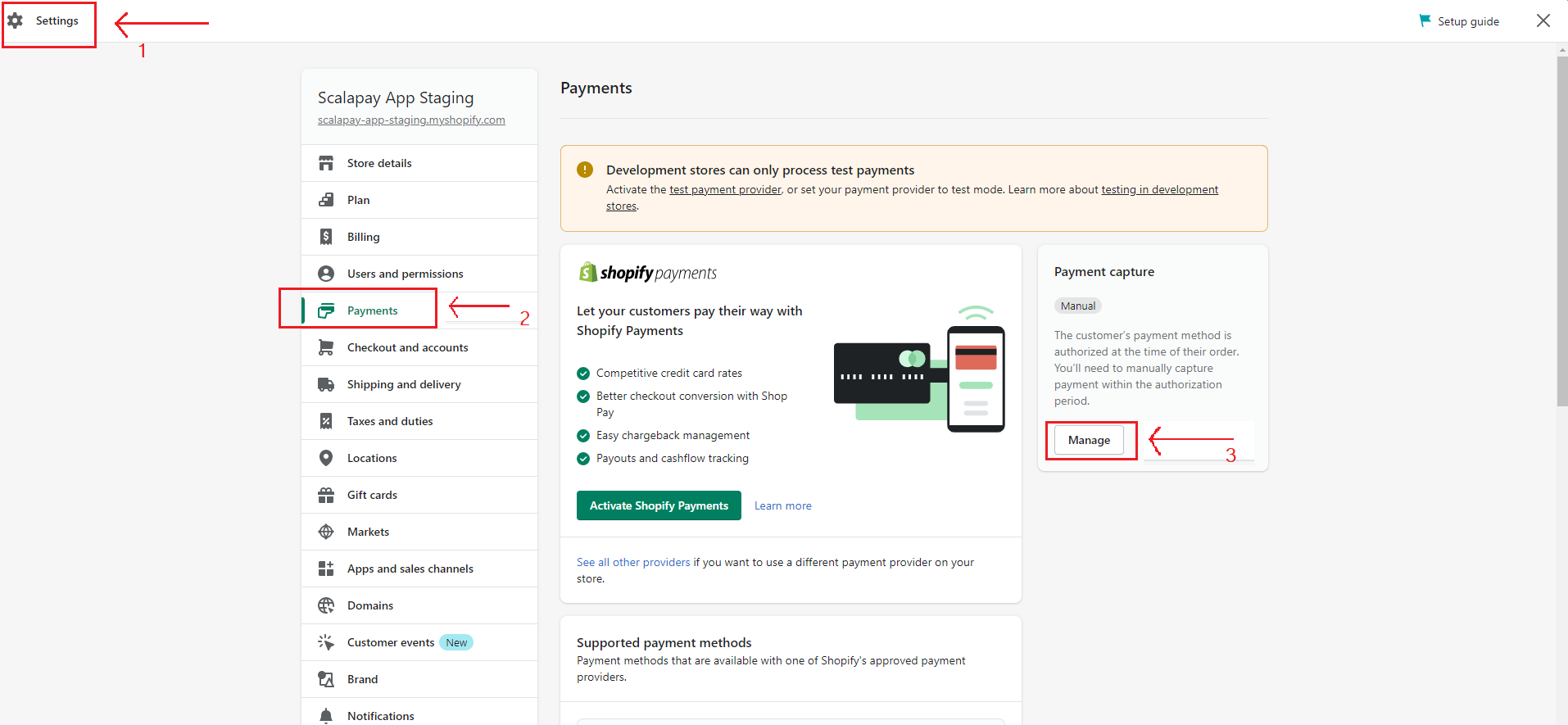This screenshot has width=1568, height=725.
Task: Click the Settings label in header
Action: pos(57,20)
